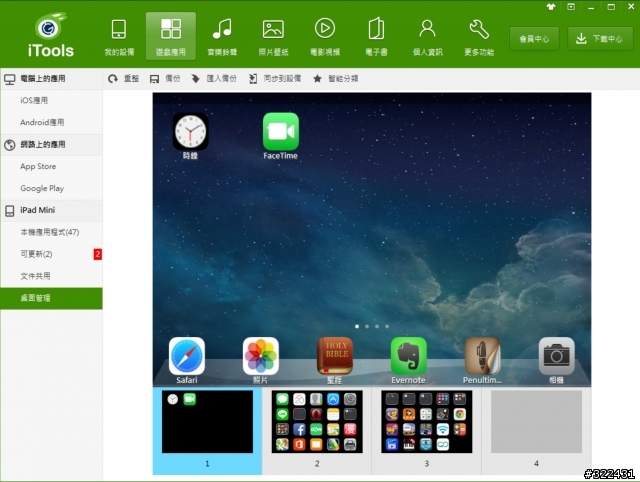Click the Holy Bible dock icon
This screenshot has height=482, width=640.
pyautogui.click(x=335, y=356)
